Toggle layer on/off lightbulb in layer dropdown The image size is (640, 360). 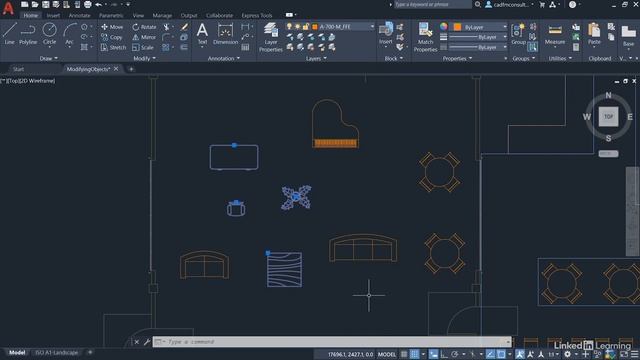click(289, 27)
